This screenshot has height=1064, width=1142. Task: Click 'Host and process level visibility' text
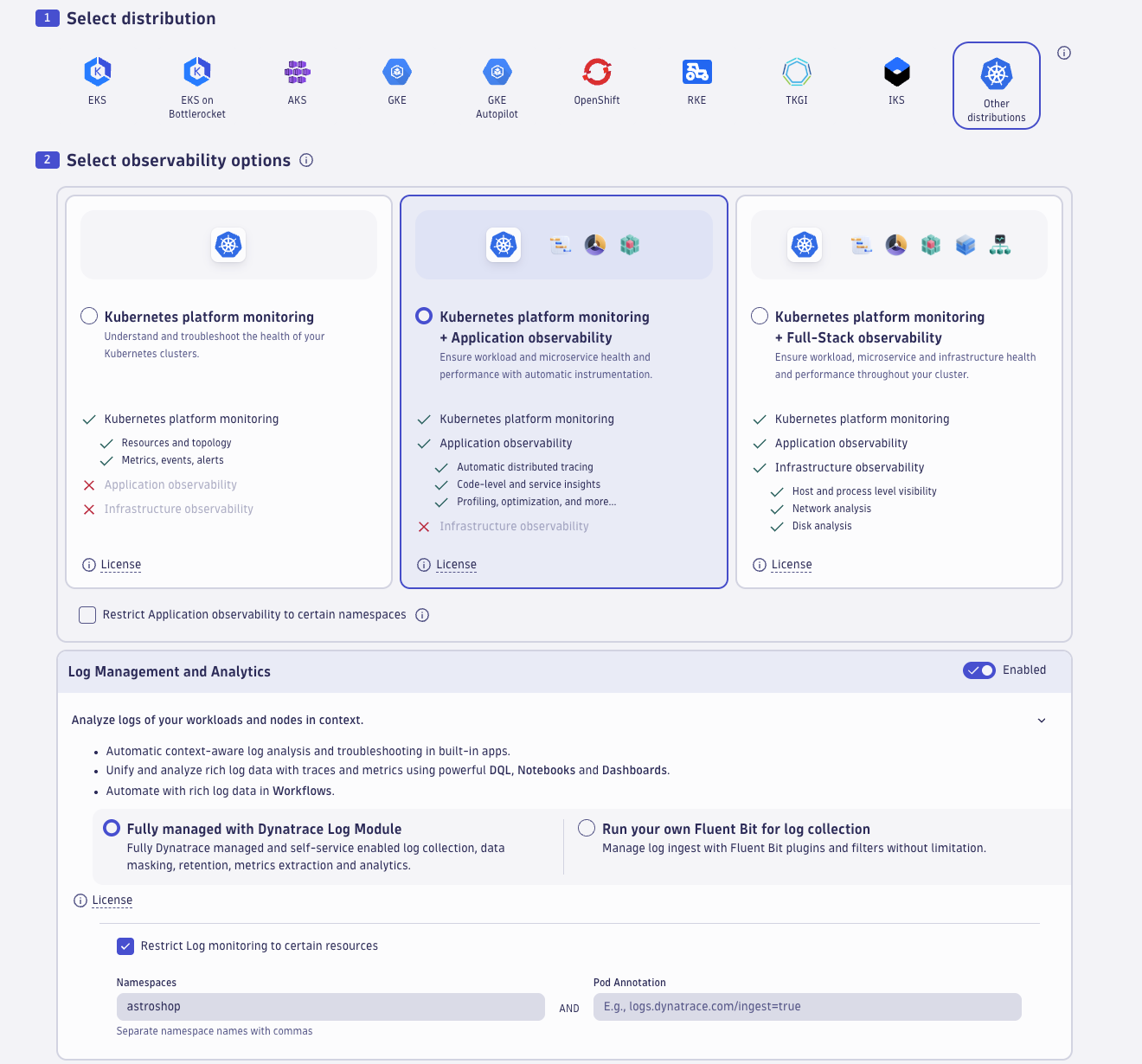click(x=864, y=491)
